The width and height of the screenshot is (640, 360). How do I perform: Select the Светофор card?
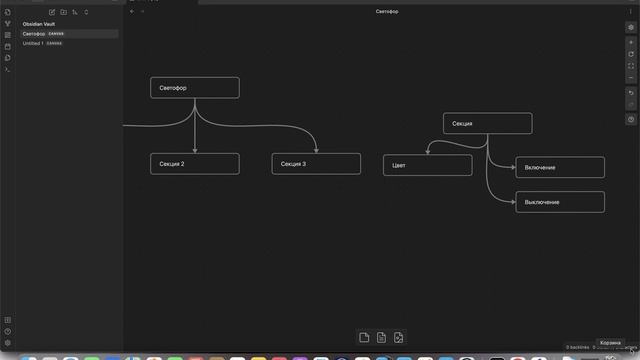click(x=195, y=88)
